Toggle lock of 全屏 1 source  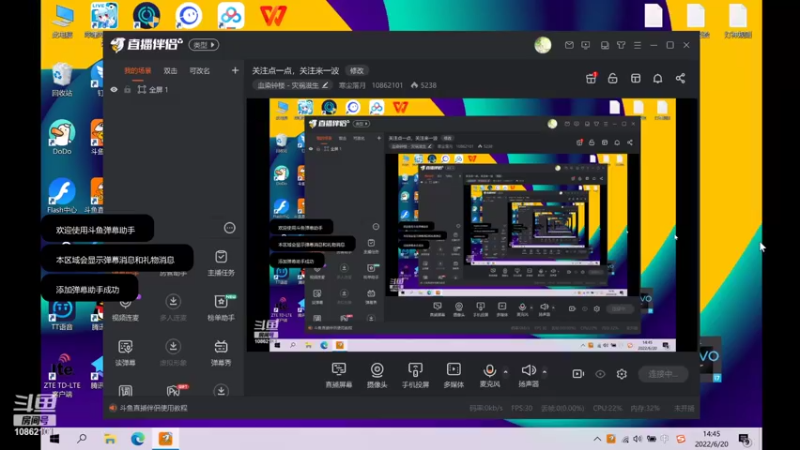pyautogui.click(x=127, y=90)
